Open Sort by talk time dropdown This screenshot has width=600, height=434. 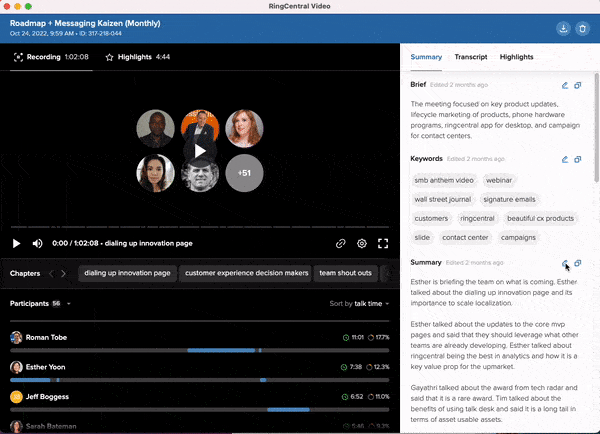pyautogui.click(x=361, y=303)
